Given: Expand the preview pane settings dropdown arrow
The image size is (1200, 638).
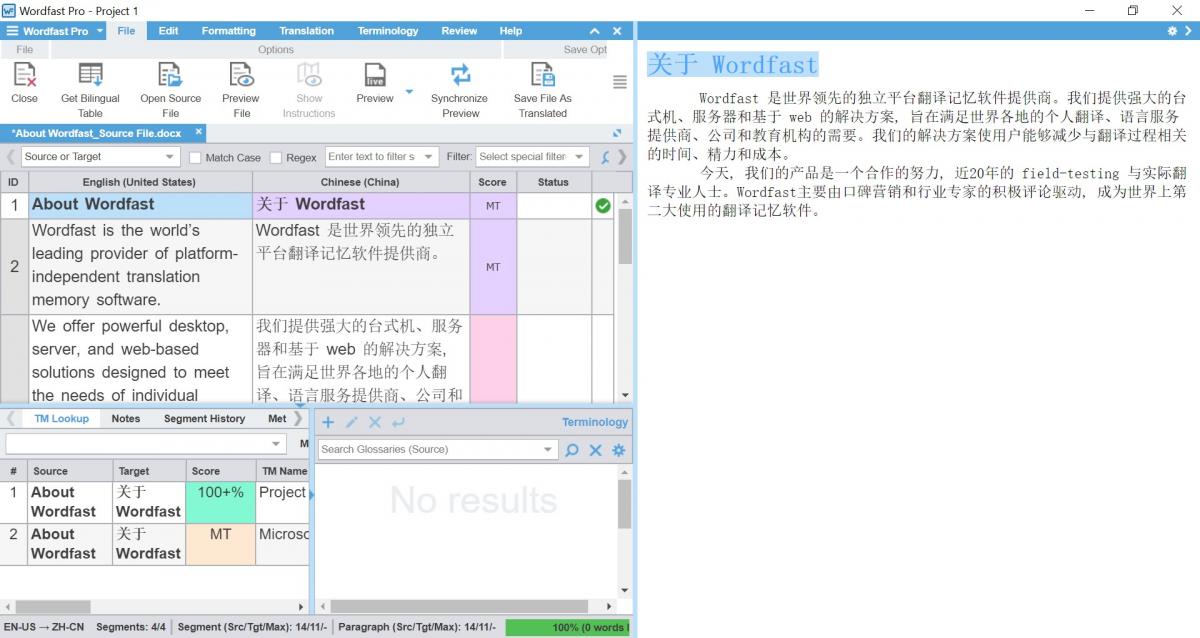Looking at the screenshot, I should pyautogui.click(x=1188, y=31).
